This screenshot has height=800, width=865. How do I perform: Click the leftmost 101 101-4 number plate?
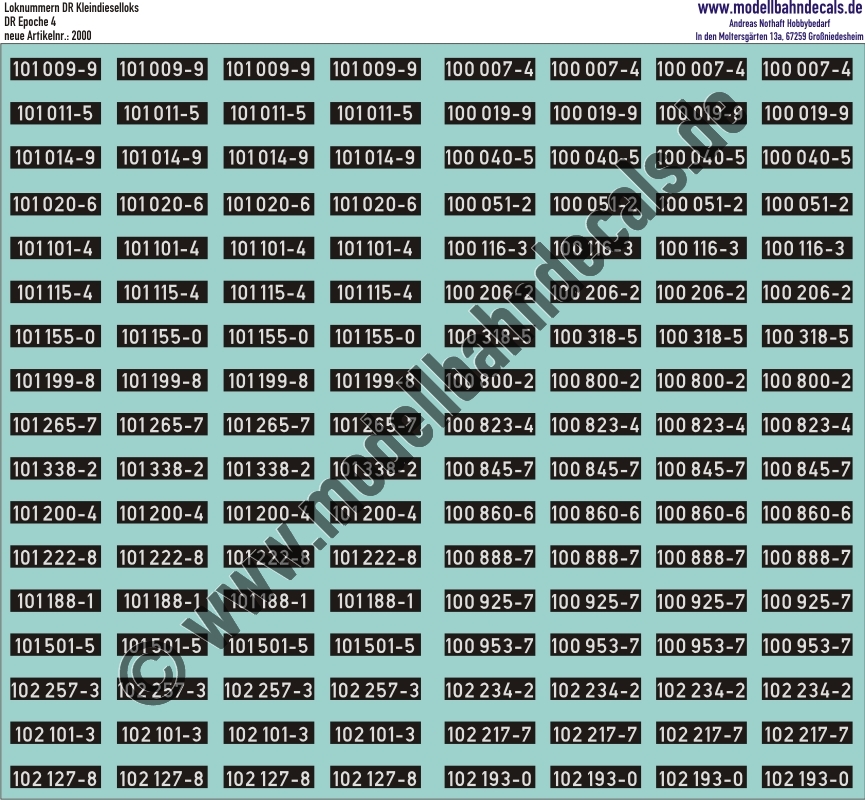(x=55, y=248)
